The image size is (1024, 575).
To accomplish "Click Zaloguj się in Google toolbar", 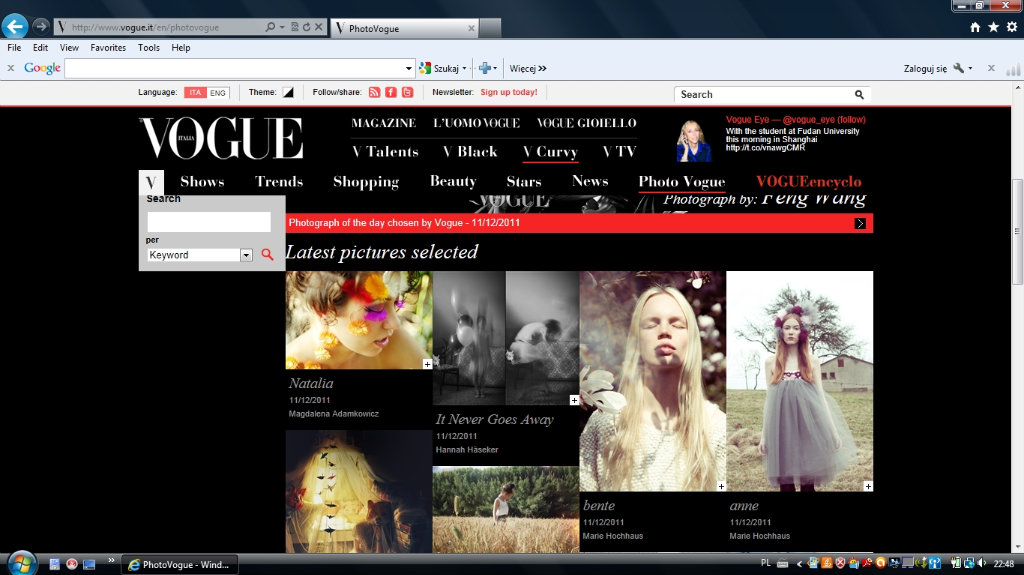I will click(x=925, y=69).
